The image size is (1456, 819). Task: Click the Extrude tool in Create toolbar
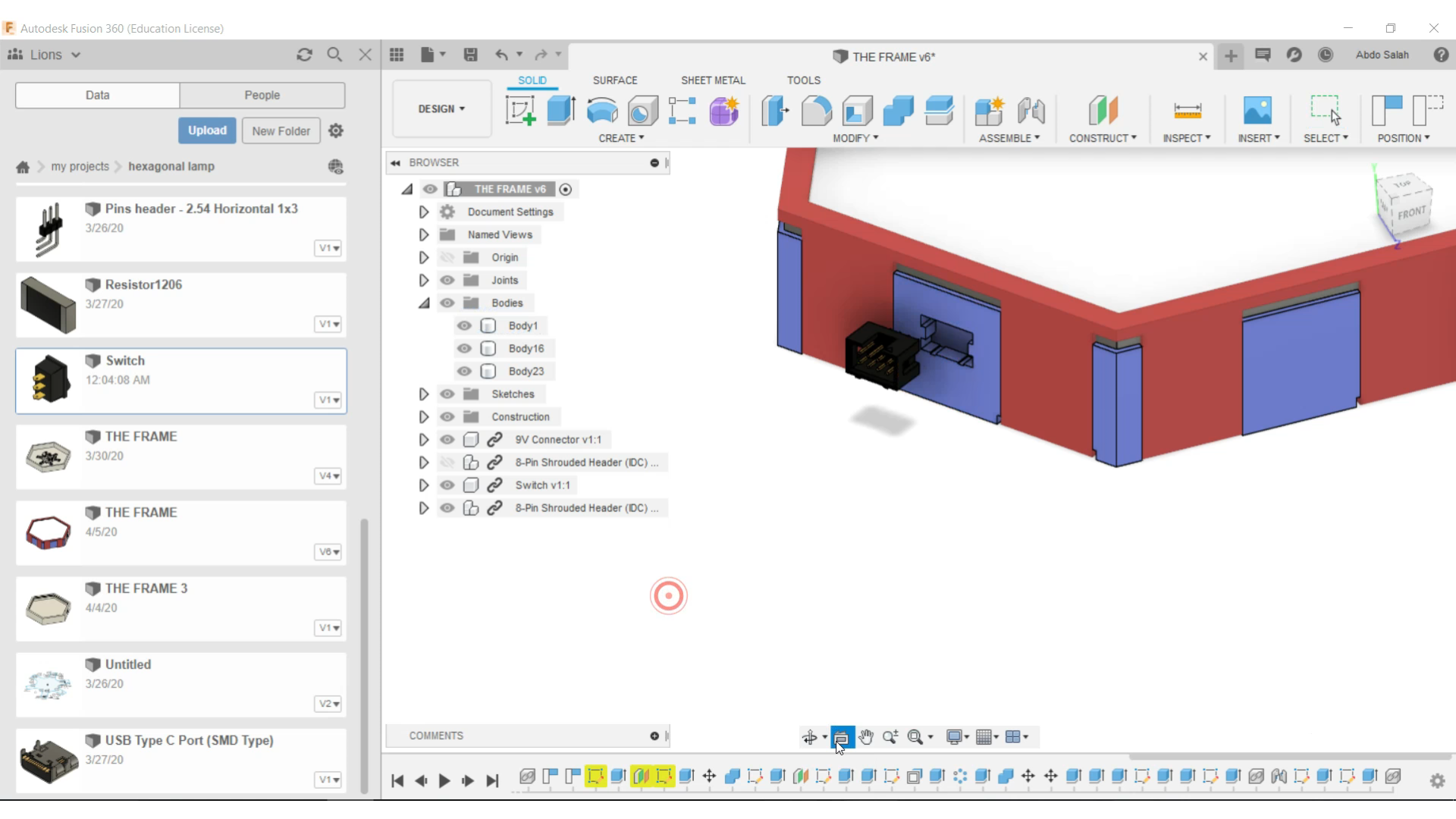point(561,111)
